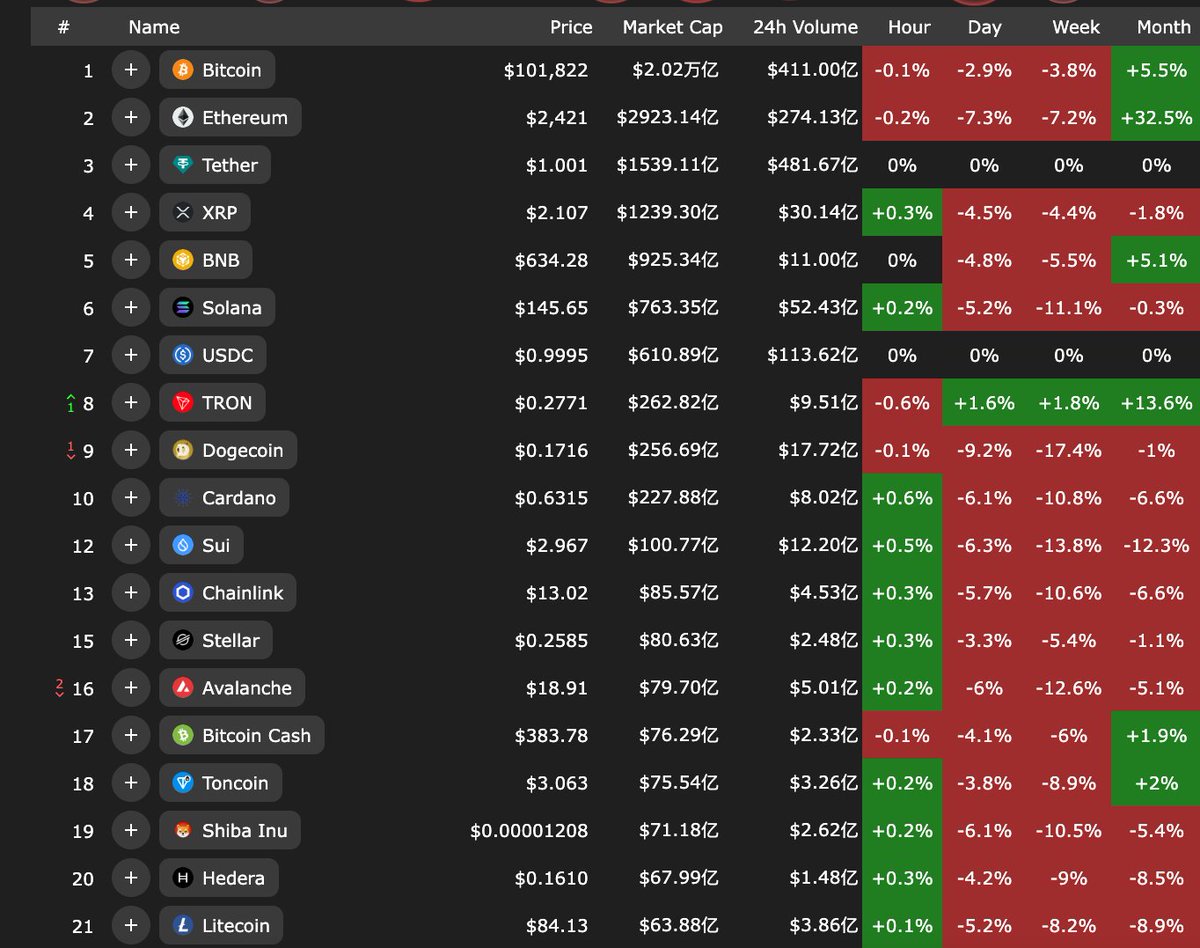
Task: Add Bitcoin with its plus button
Action: (x=130, y=70)
